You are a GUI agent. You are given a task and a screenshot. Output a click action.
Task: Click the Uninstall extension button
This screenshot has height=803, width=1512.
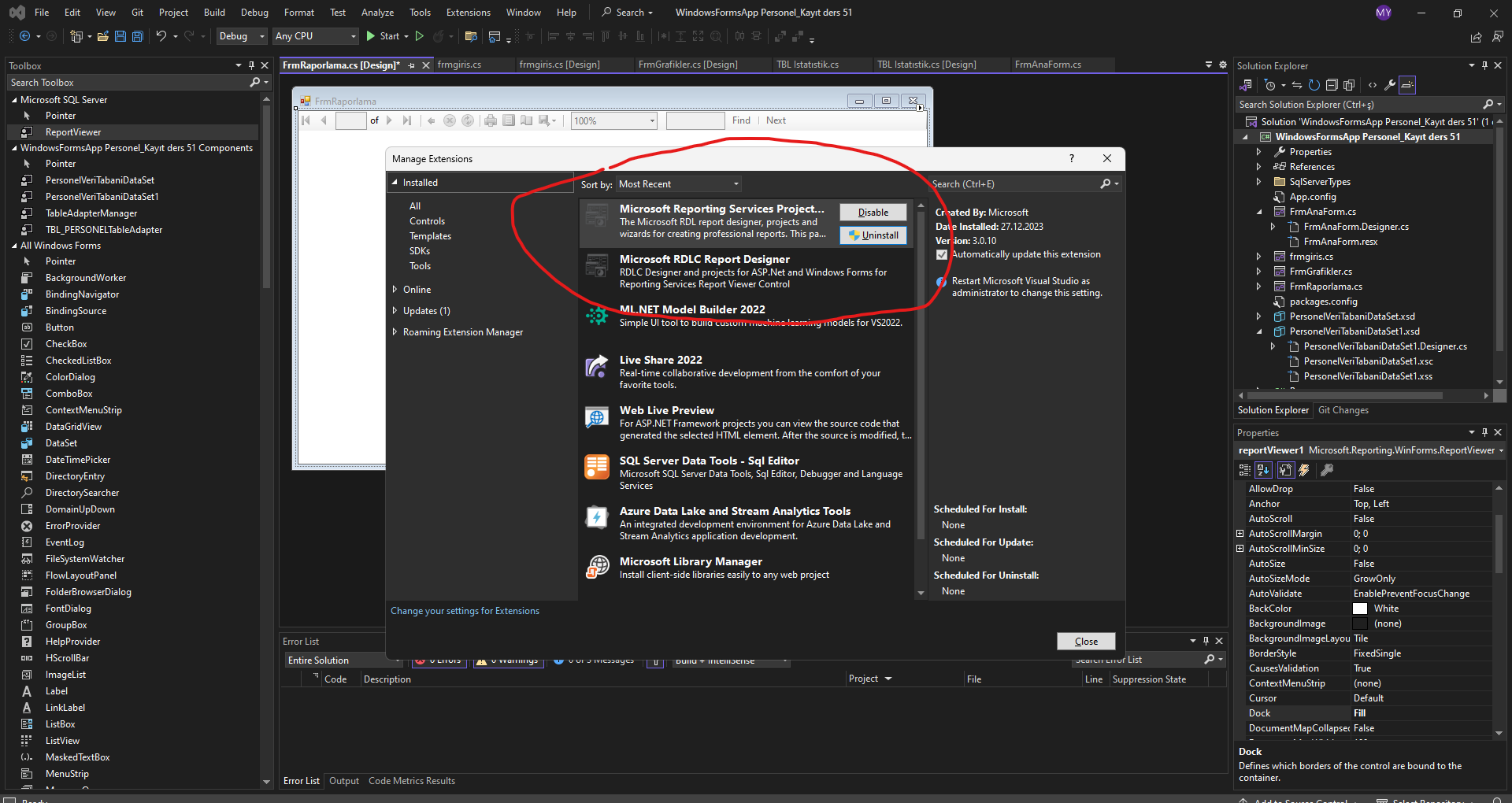tap(873, 235)
